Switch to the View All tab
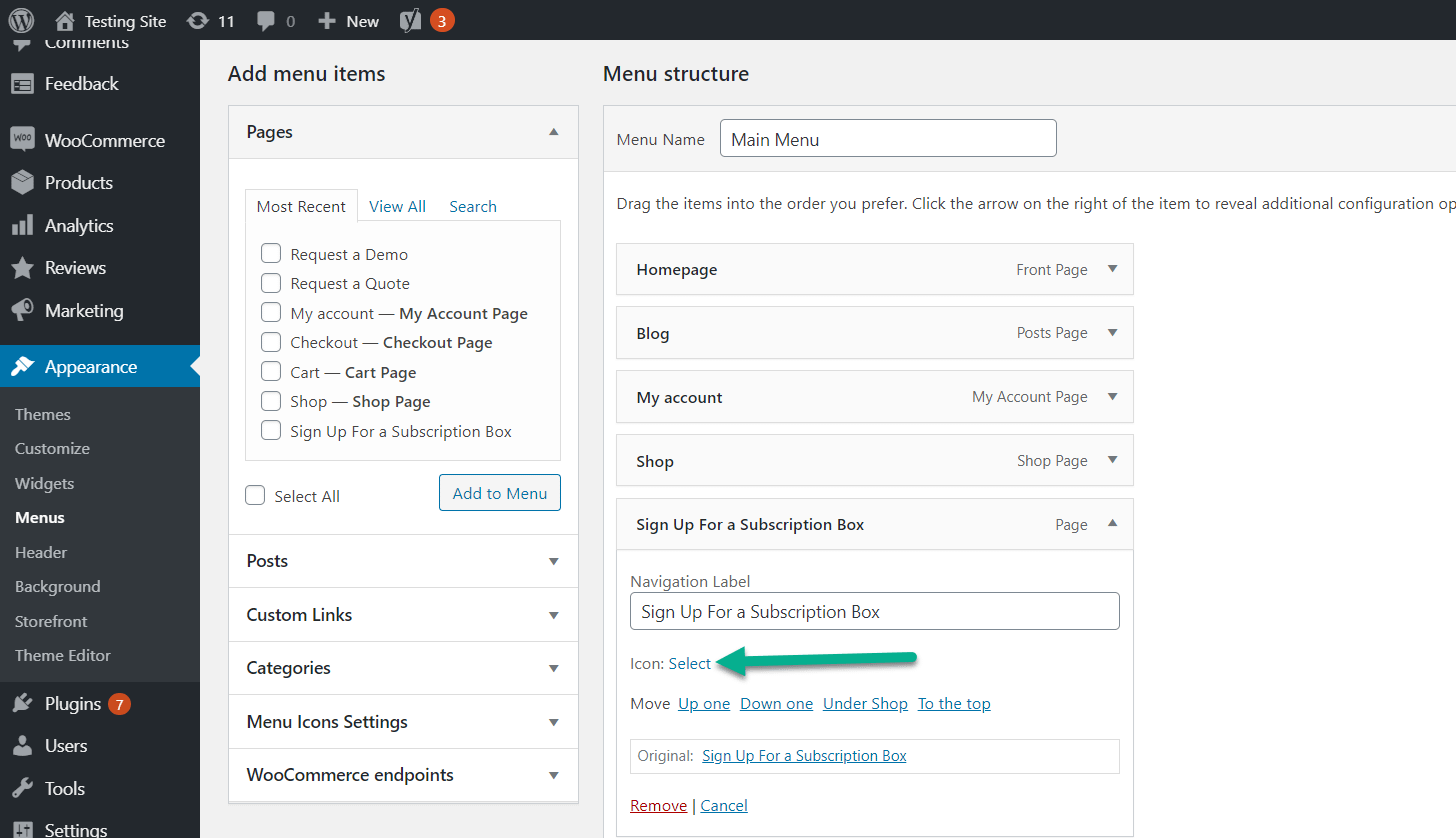This screenshot has width=1456, height=838. tap(397, 206)
